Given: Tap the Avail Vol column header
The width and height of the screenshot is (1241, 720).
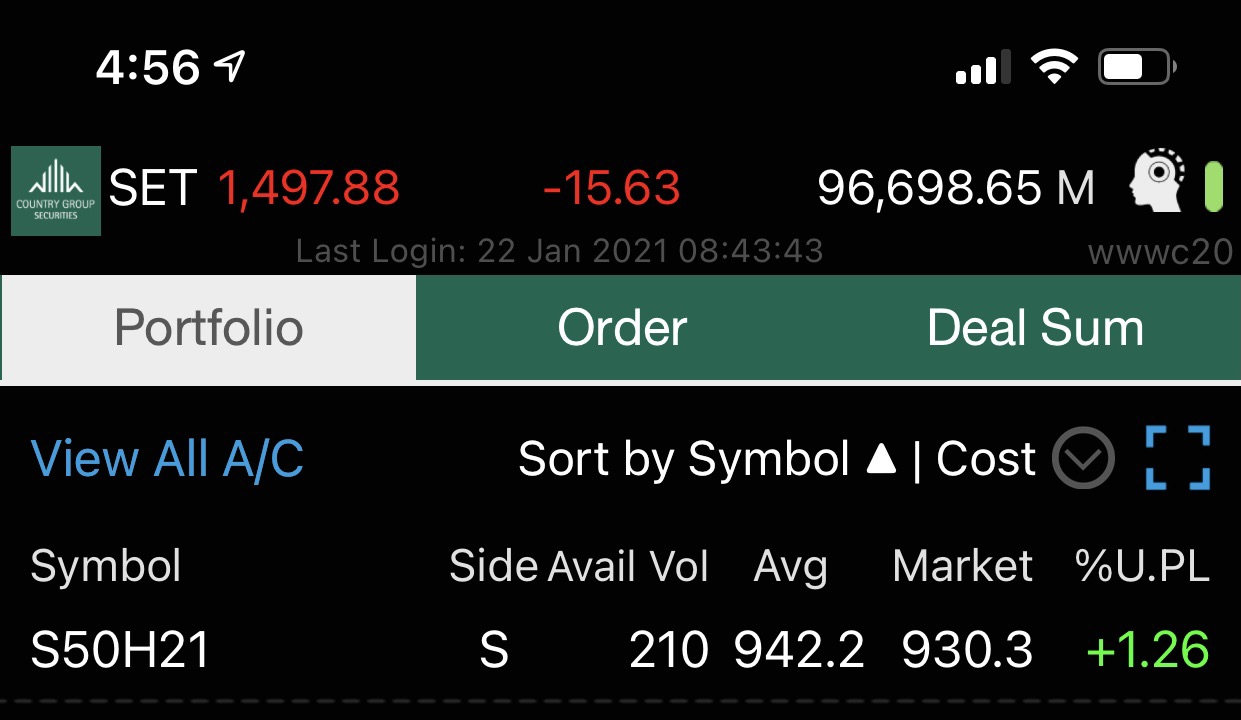Looking at the screenshot, I should (628, 566).
